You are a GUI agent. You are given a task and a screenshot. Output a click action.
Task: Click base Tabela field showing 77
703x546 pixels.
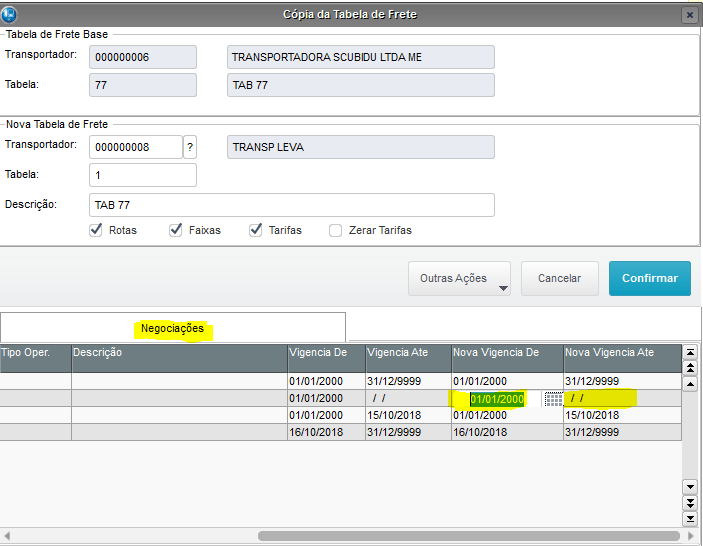click(143, 85)
